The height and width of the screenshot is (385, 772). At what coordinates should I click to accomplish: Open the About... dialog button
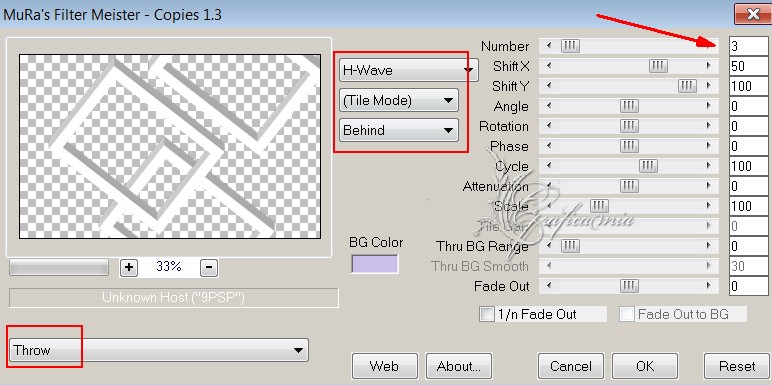coord(458,366)
